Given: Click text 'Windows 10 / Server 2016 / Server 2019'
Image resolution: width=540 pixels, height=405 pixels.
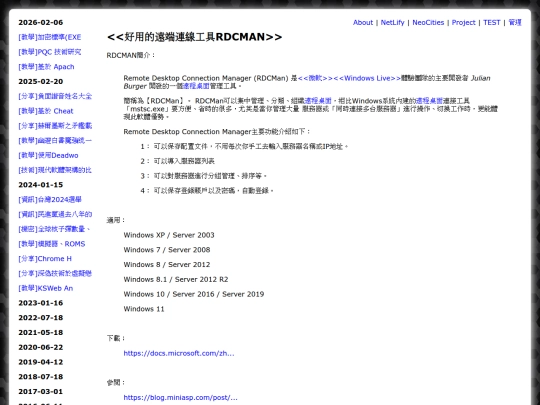Looking at the screenshot, I should pyautogui.click(x=194, y=294).
